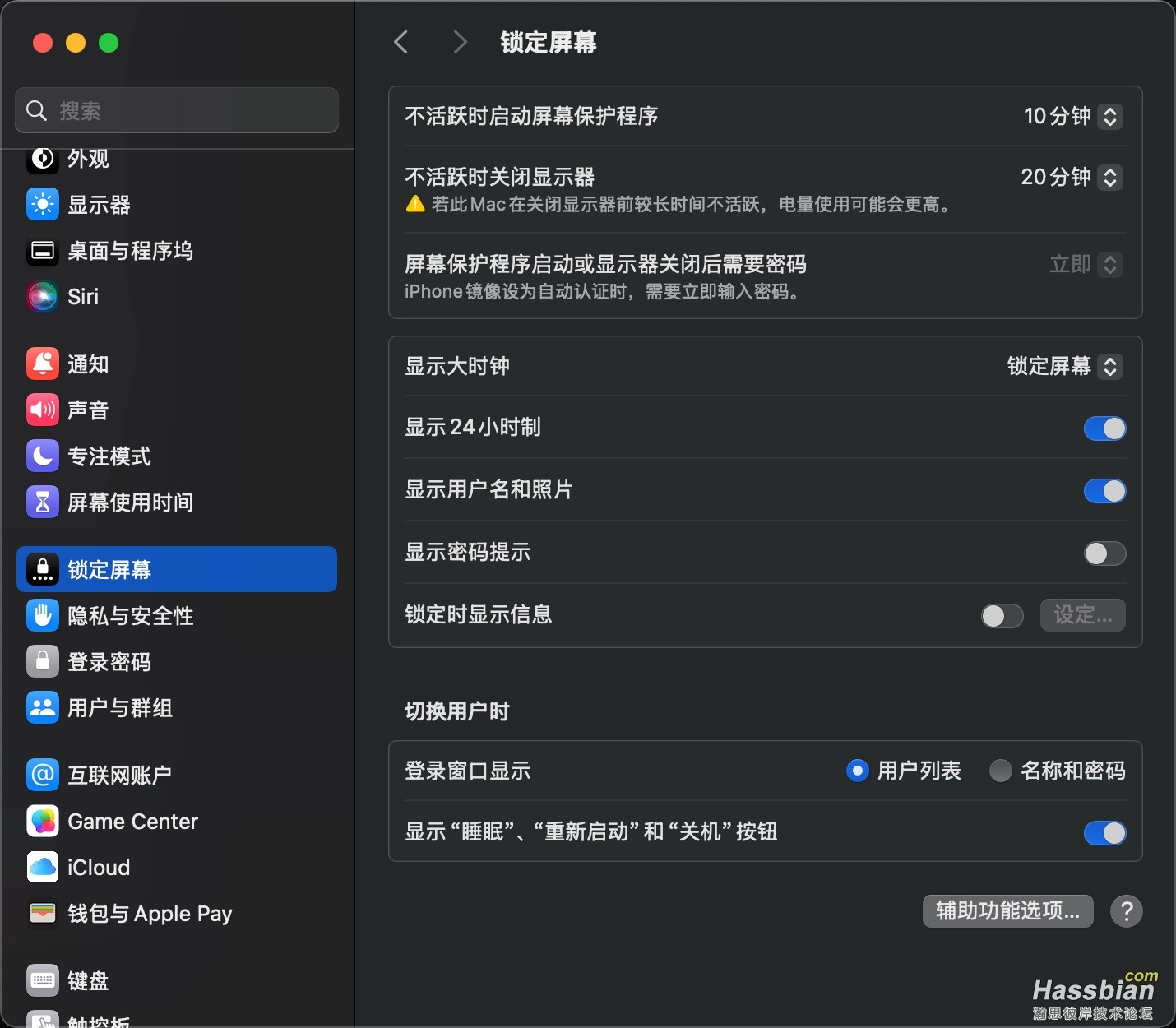Screen dimensions: 1176x1028
Task: Toggle 显示24小时制 switch
Action: point(1104,428)
